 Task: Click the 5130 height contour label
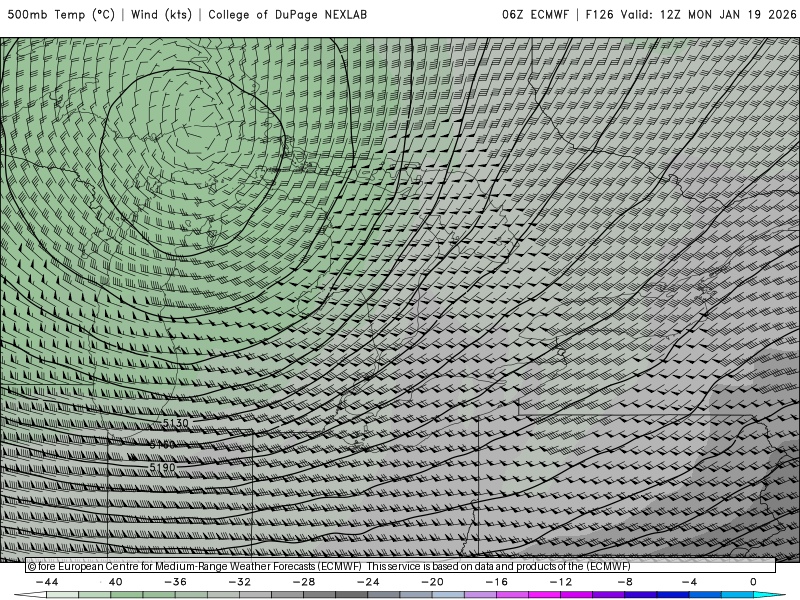pos(176,423)
